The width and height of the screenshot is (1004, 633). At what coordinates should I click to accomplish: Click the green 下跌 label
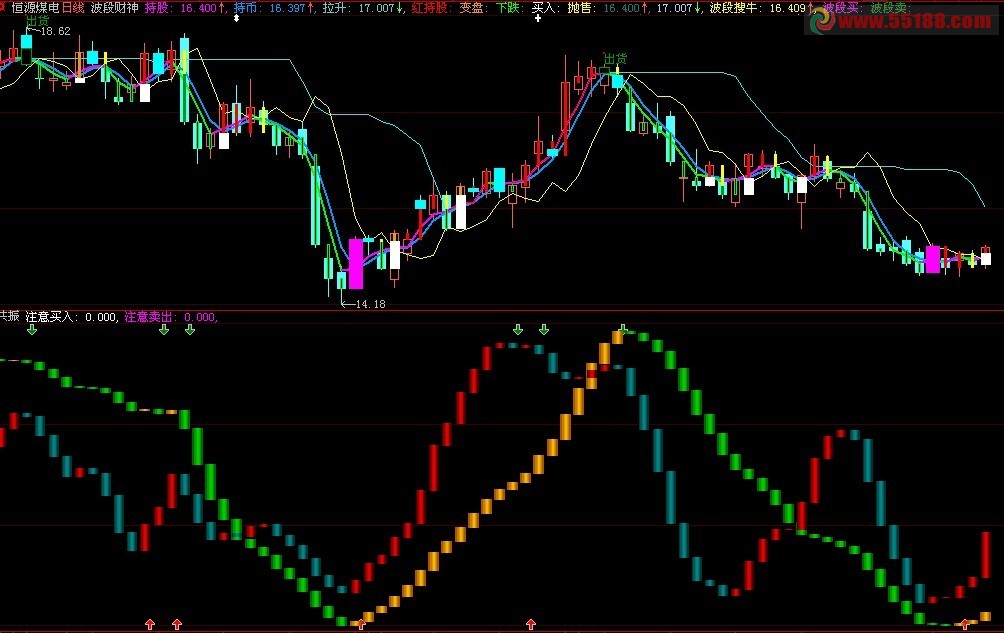[x=508, y=8]
